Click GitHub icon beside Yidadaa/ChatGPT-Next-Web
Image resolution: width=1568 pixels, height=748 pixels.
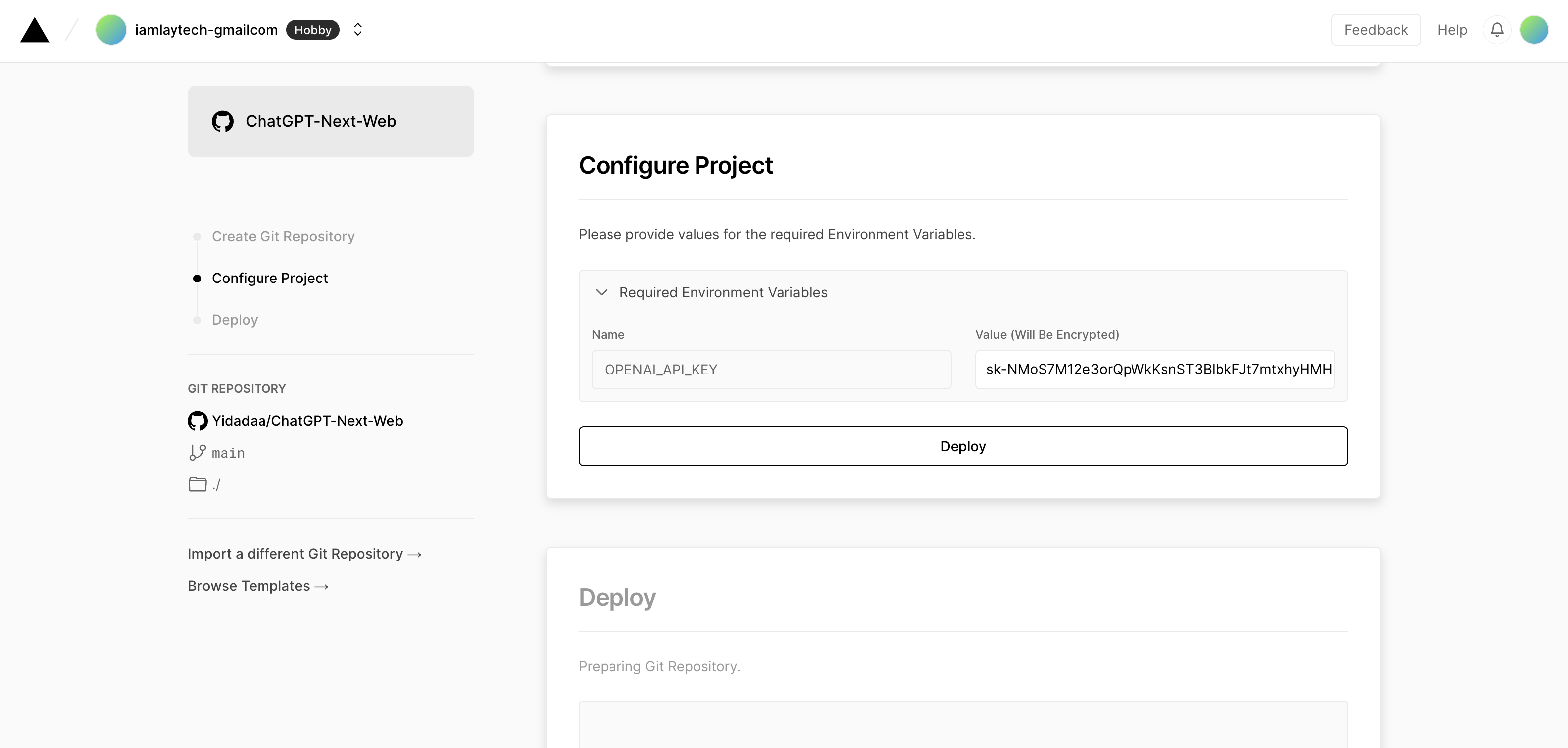pyautogui.click(x=197, y=421)
